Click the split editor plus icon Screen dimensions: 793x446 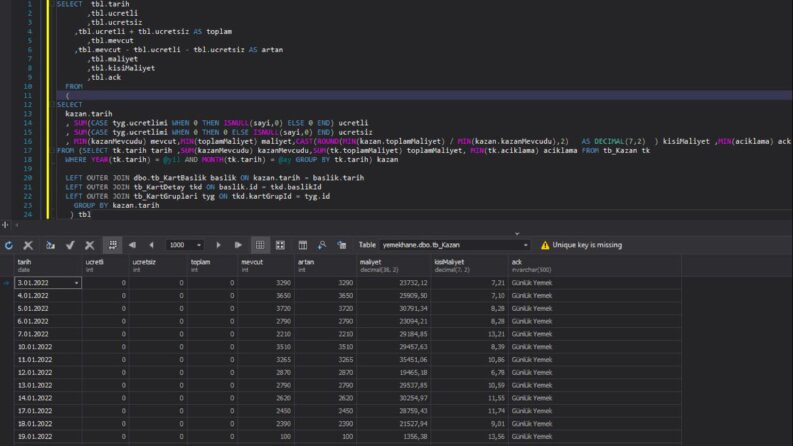(x=5, y=225)
